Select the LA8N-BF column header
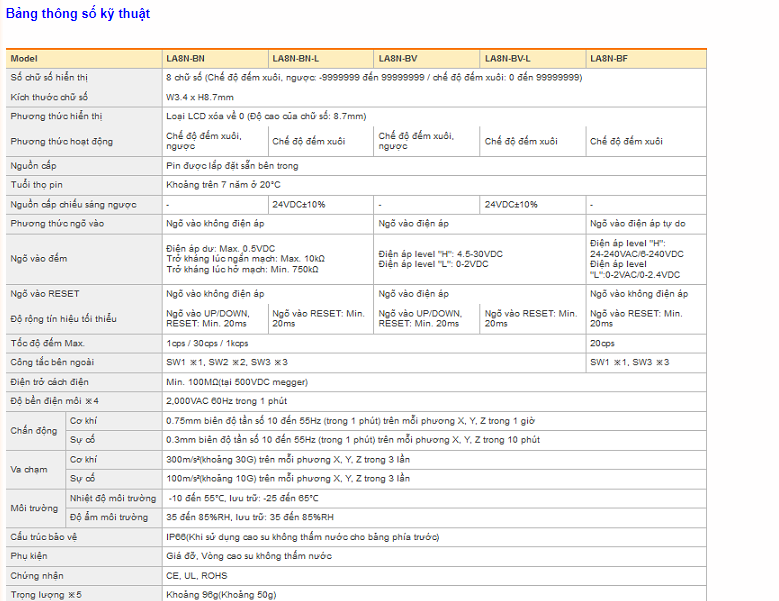779x601 pixels. [609, 59]
